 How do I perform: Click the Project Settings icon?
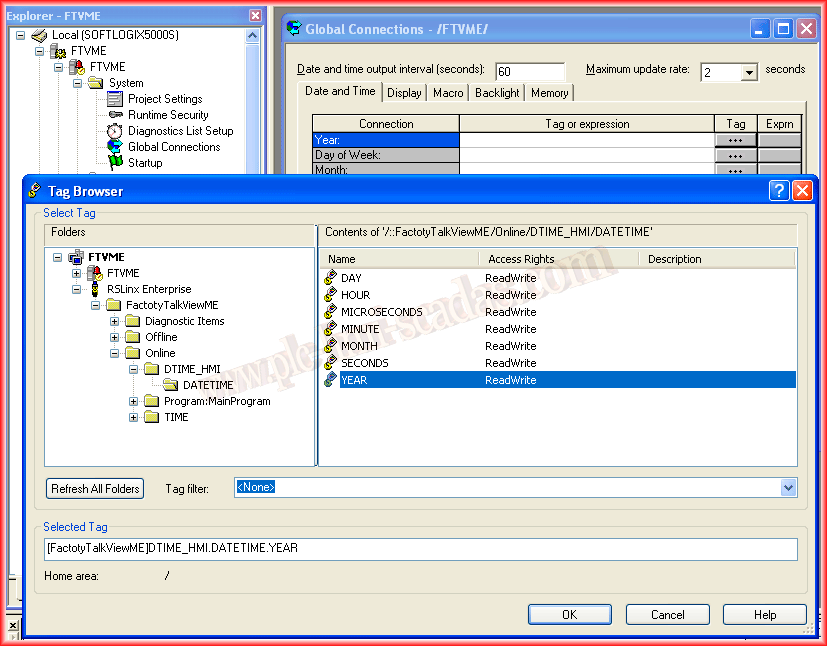(x=115, y=99)
